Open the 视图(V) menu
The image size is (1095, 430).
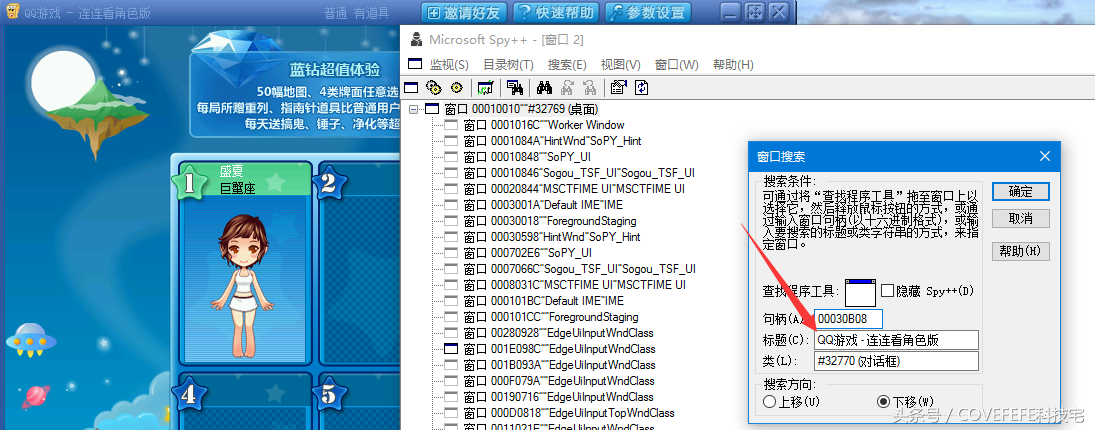click(x=621, y=65)
